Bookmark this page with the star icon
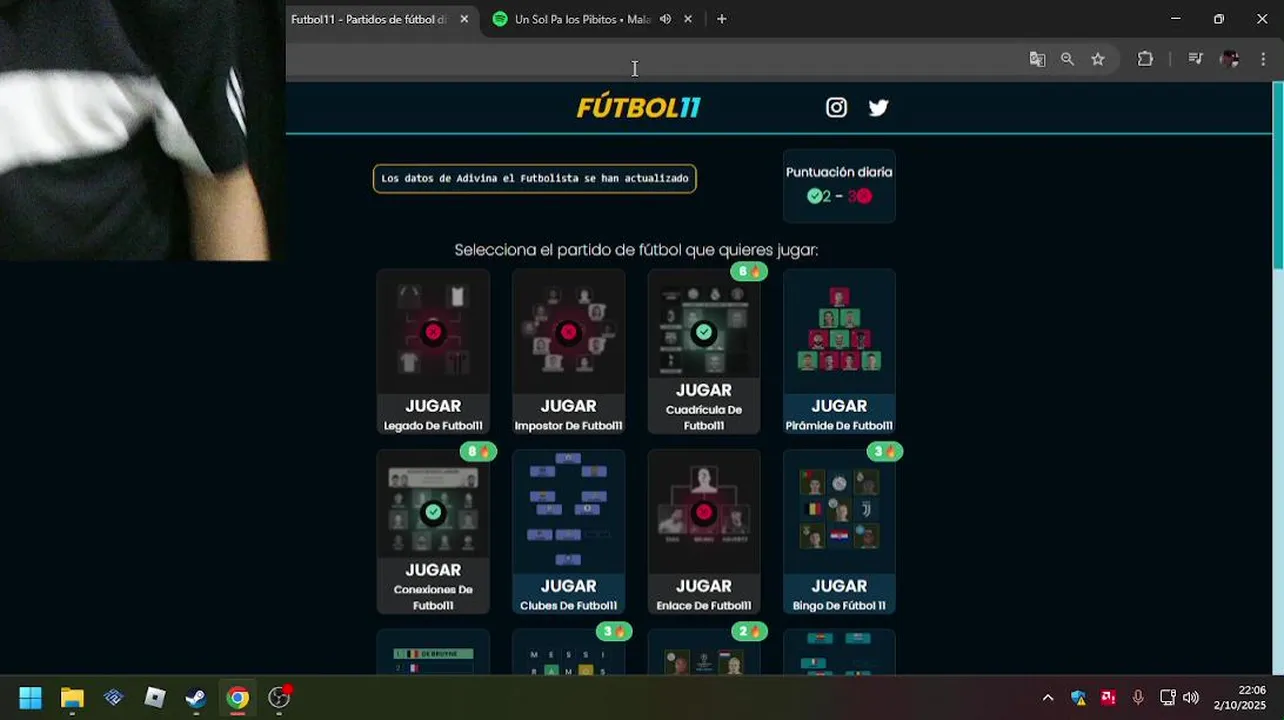 click(x=1098, y=59)
